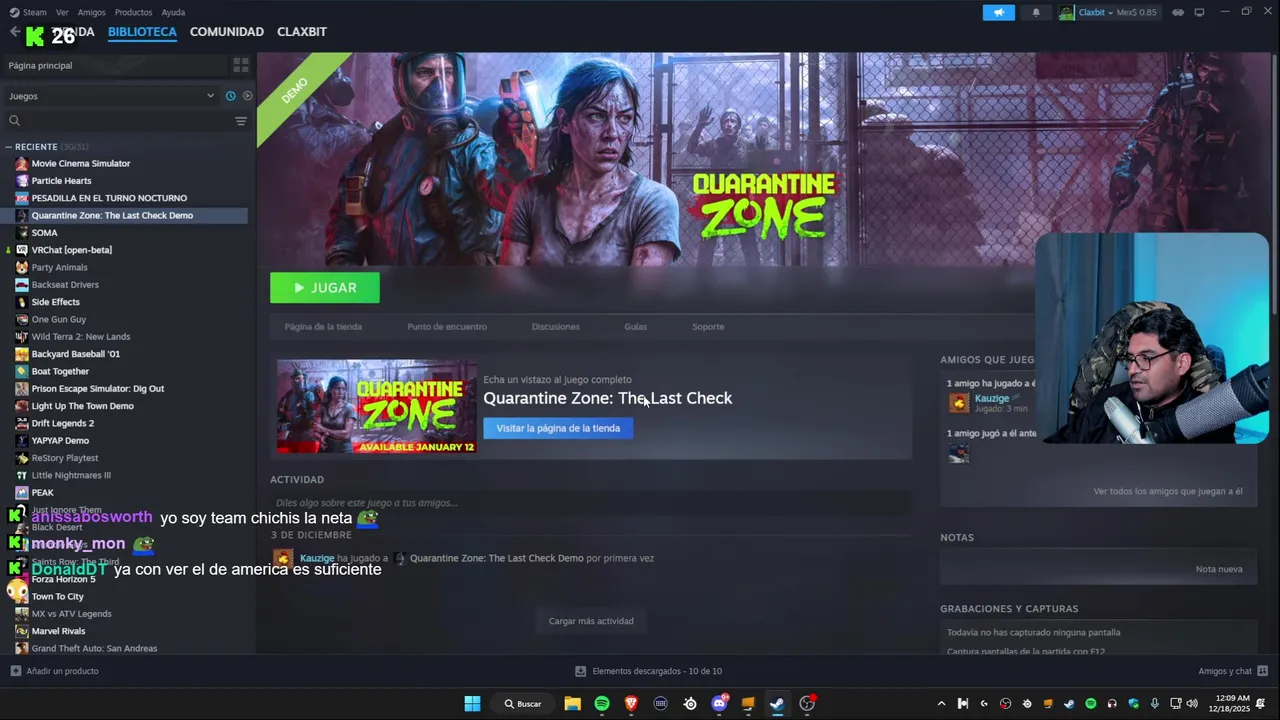Click Boat Together game icon

pos(22,372)
